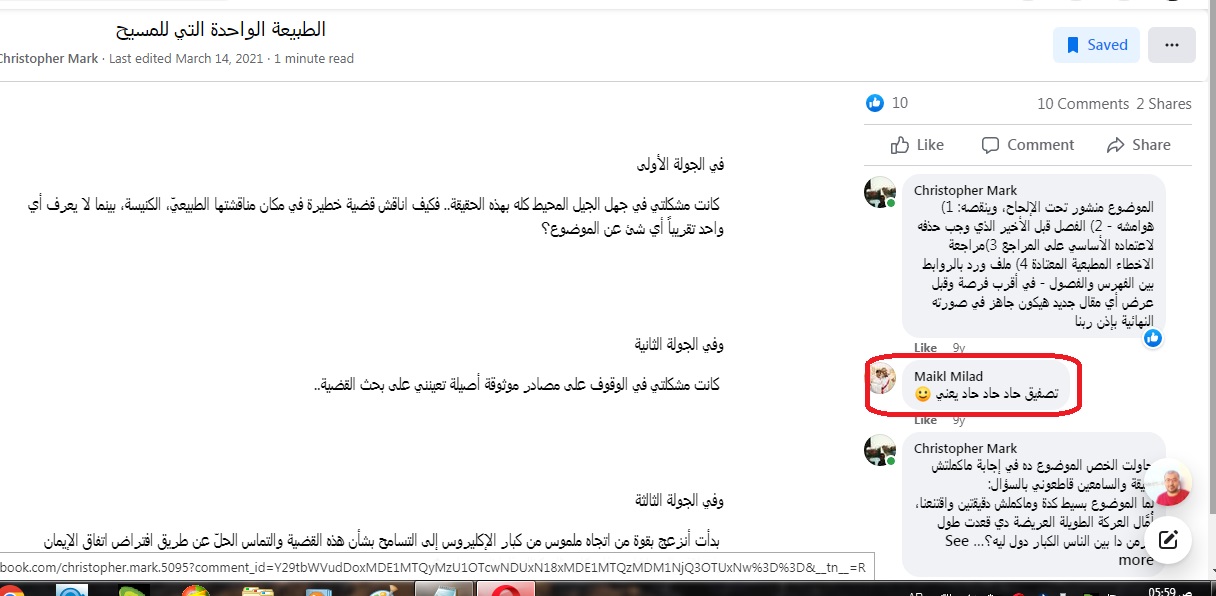The height and width of the screenshot is (596, 1216).
Task: Open author Christopher Mark's profile from the note header
Action: (x=48, y=58)
